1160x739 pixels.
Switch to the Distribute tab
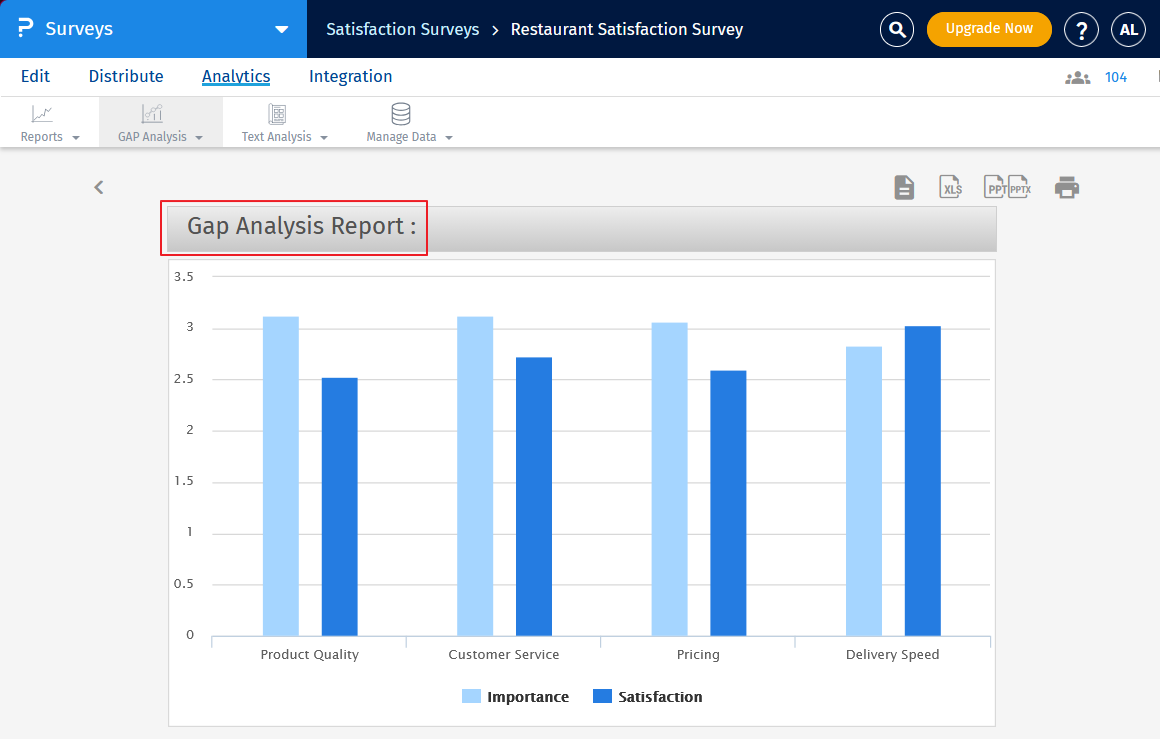pos(126,76)
